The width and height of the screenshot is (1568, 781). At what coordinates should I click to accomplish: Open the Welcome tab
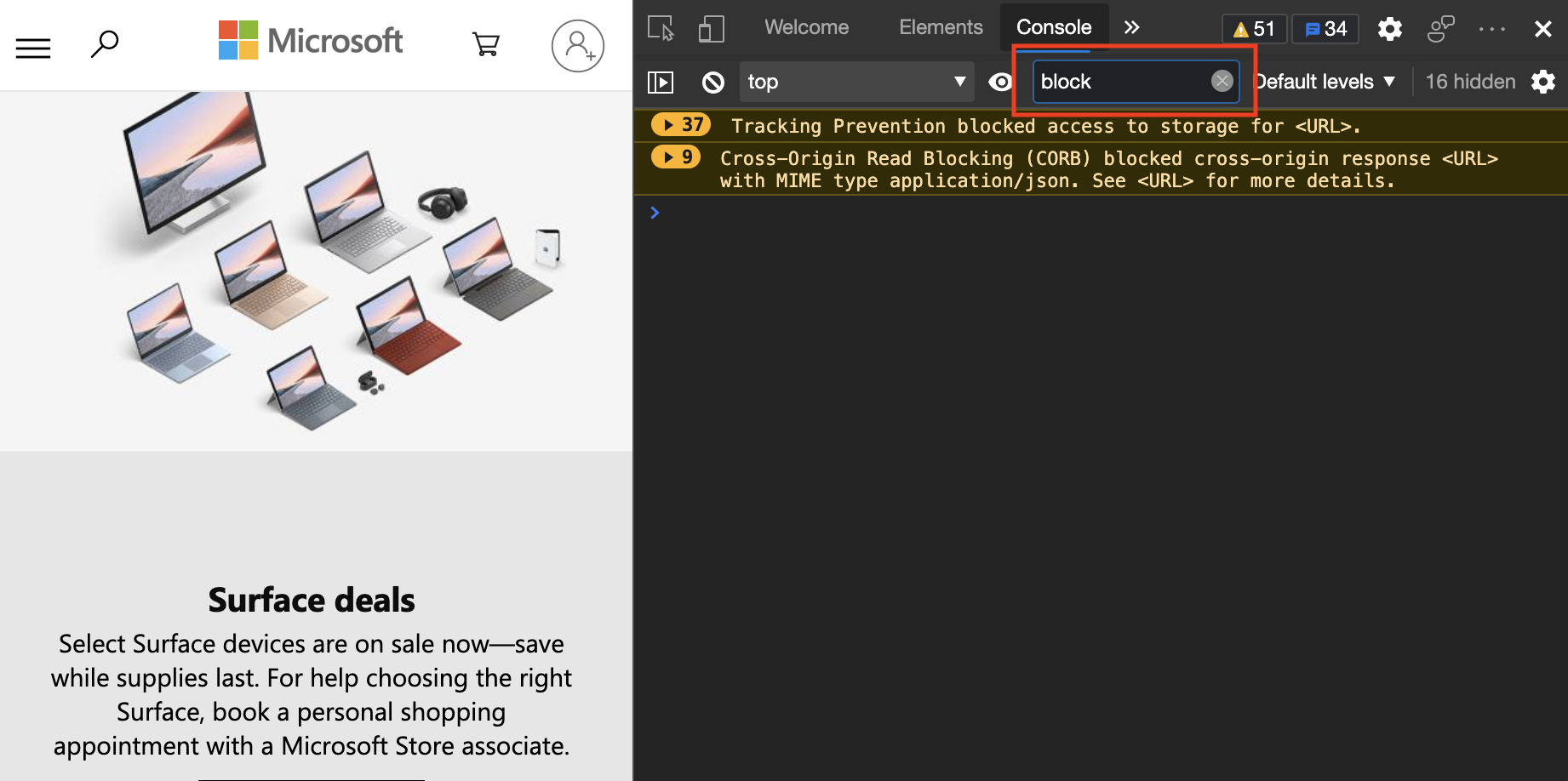(x=806, y=26)
